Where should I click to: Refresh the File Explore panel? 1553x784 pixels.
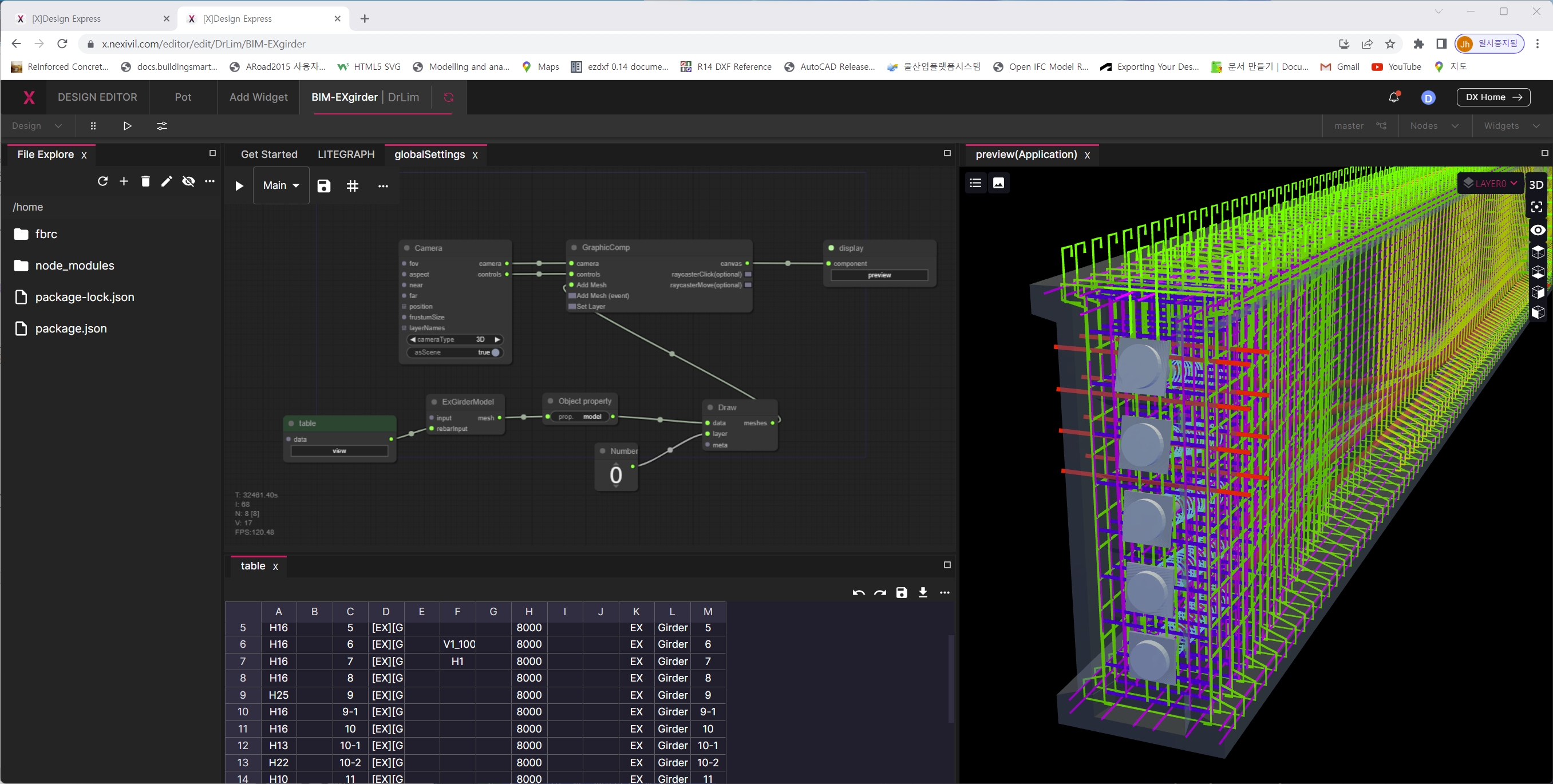102,181
